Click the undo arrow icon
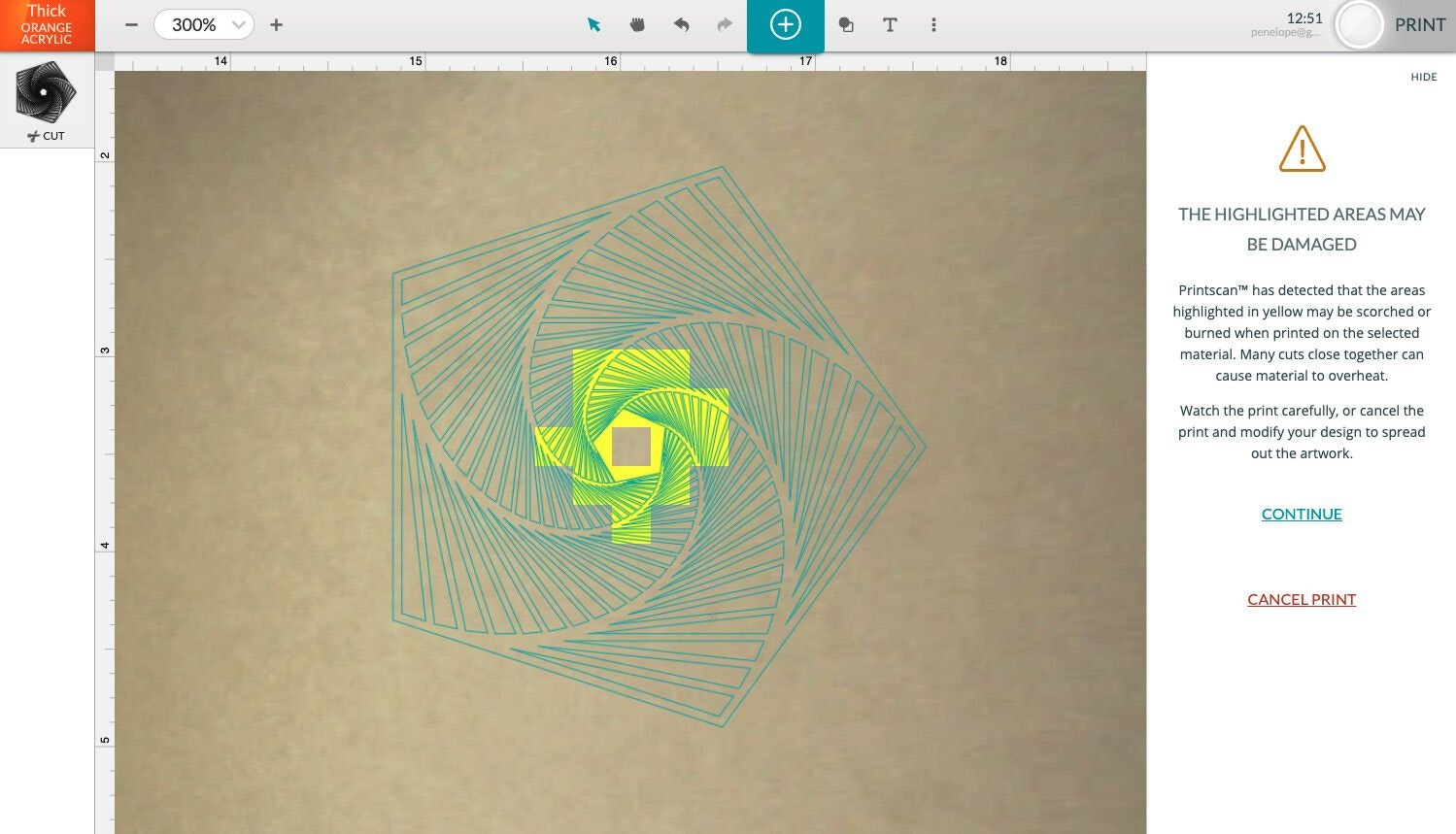Image resolution: width=1456 pixels, height=834 pixels. (x=681, y=25)
